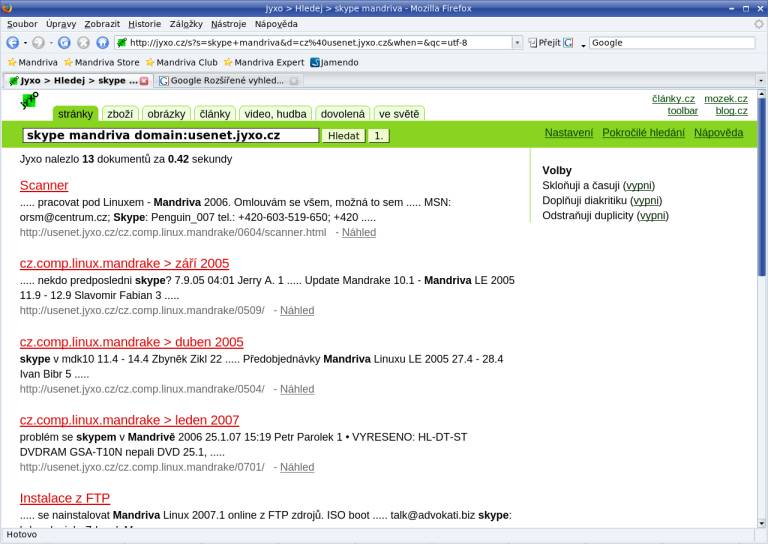Stop loading with the Stop icon

[x=83, y=43]
